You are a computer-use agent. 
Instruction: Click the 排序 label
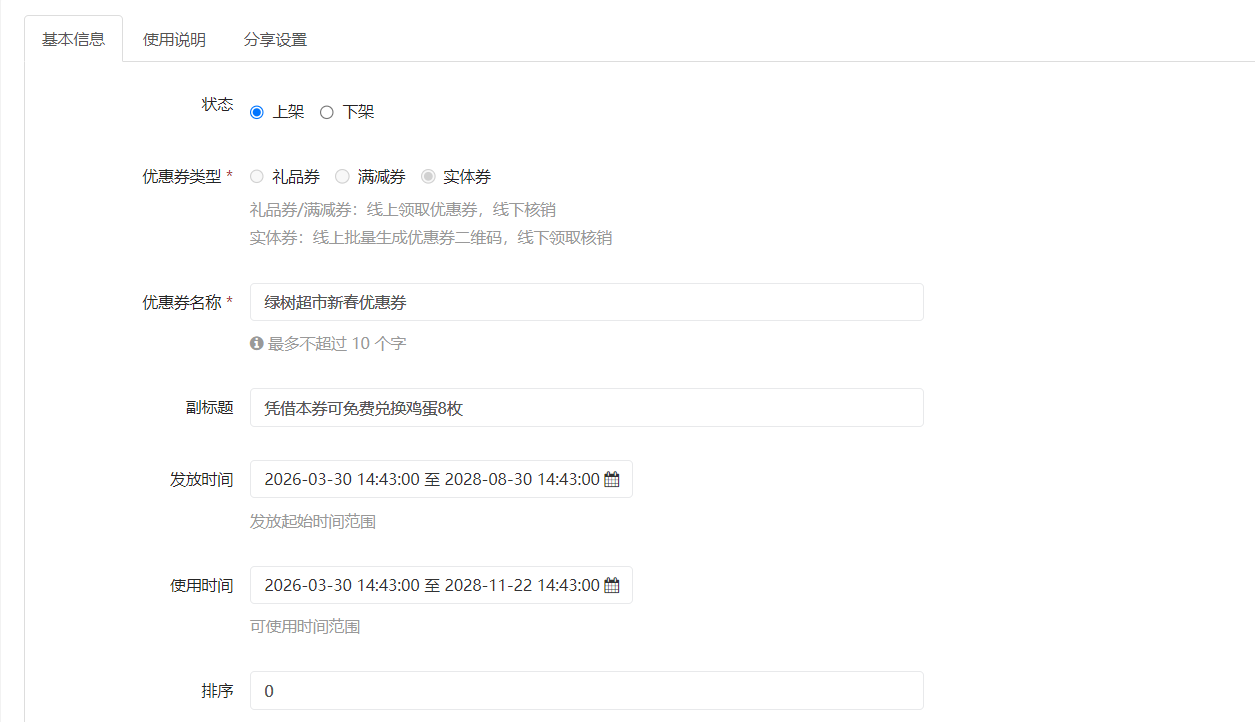pos(217,691)
